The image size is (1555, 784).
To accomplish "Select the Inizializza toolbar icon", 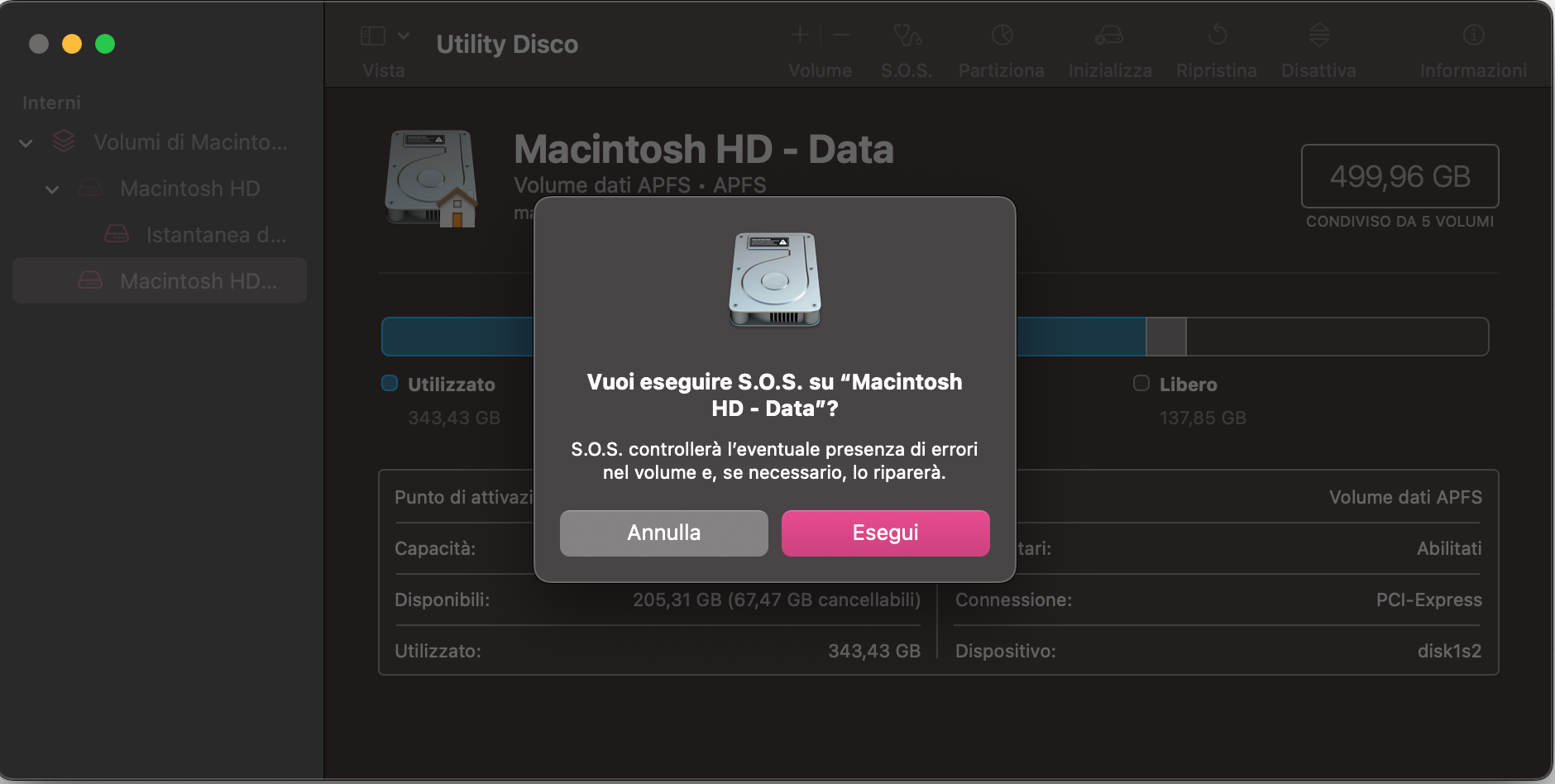I will (1110, 45).
